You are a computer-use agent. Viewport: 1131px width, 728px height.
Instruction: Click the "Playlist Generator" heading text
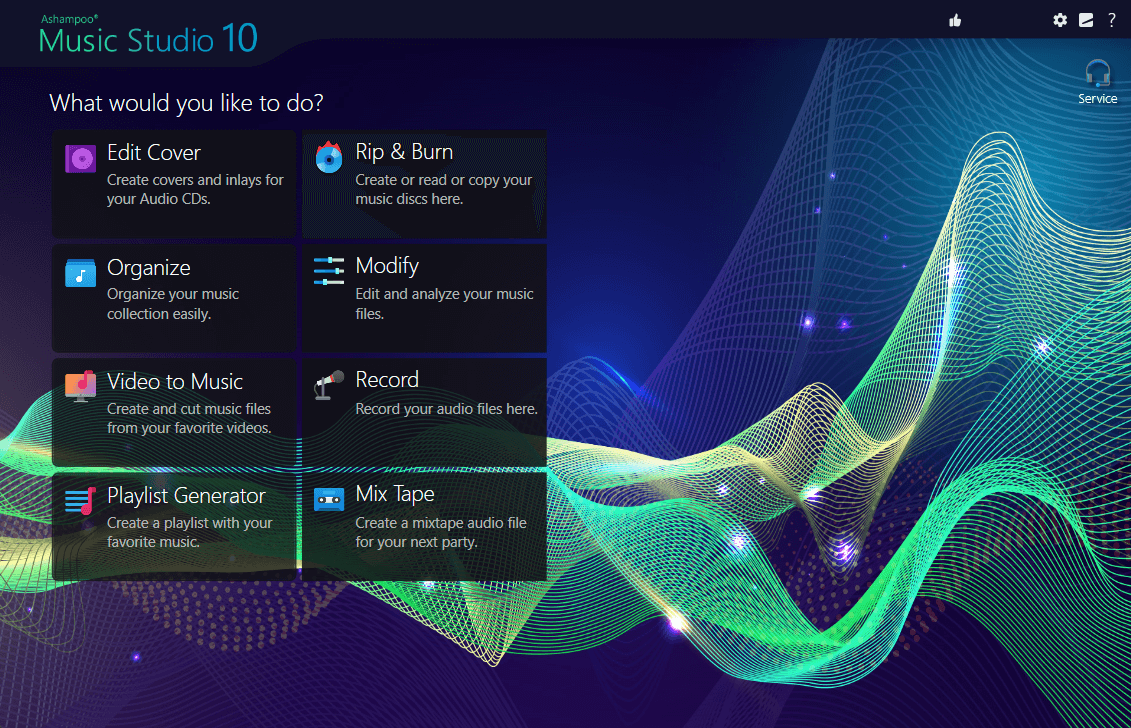pos(186,496)
